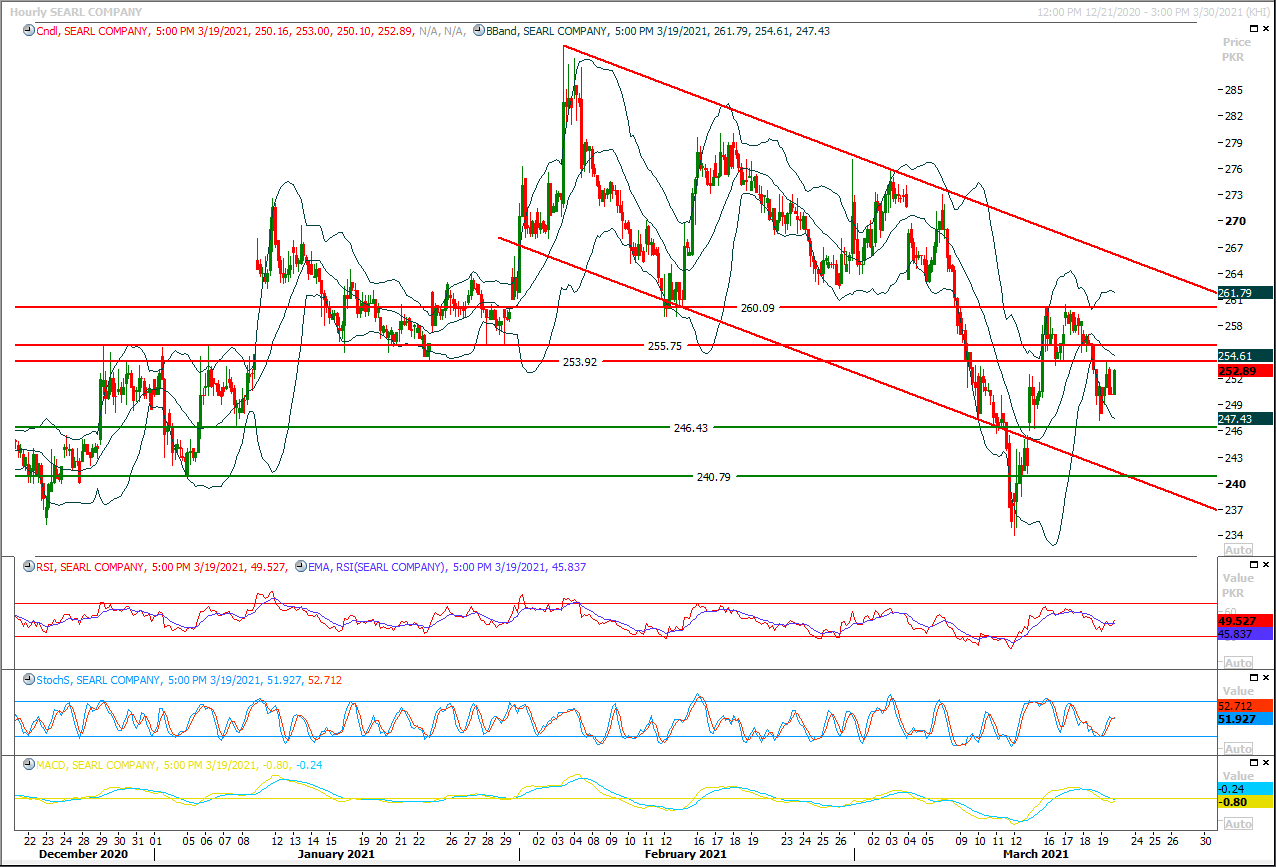Click the Auto scale button on the StochS pane
1276x867 pixels.
1238,748
